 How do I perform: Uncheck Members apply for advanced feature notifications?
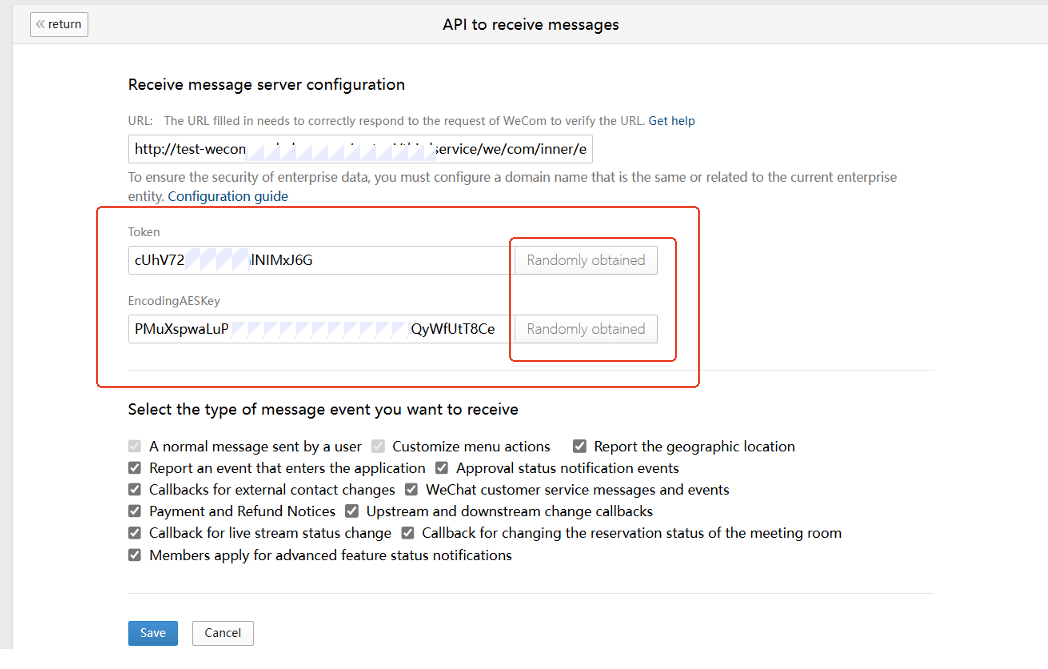coord(135,555)
